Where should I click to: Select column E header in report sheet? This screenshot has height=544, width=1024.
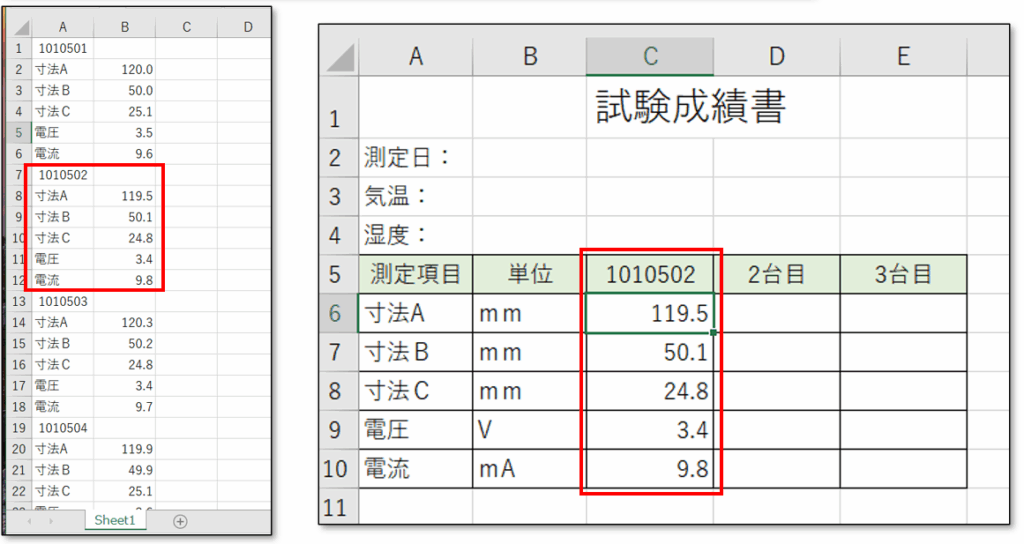click(903, 57)
